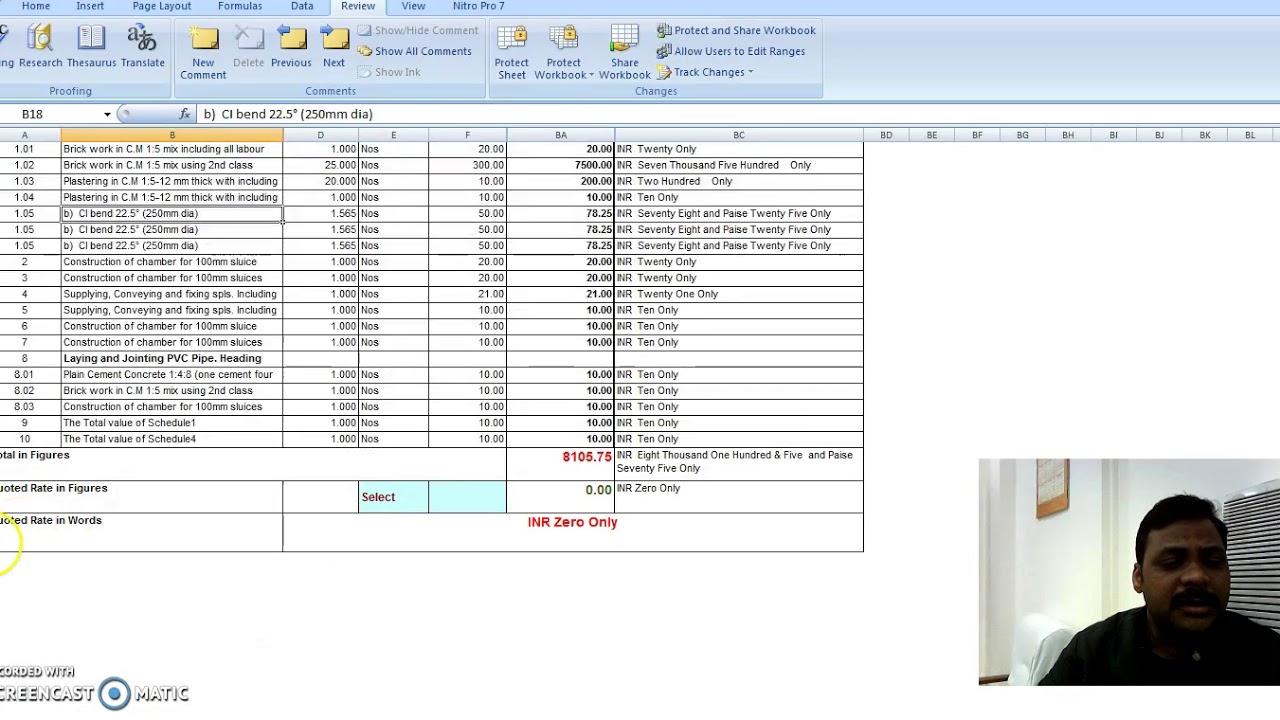Open the Name Box dropdown arrow

tap(107, 114)
